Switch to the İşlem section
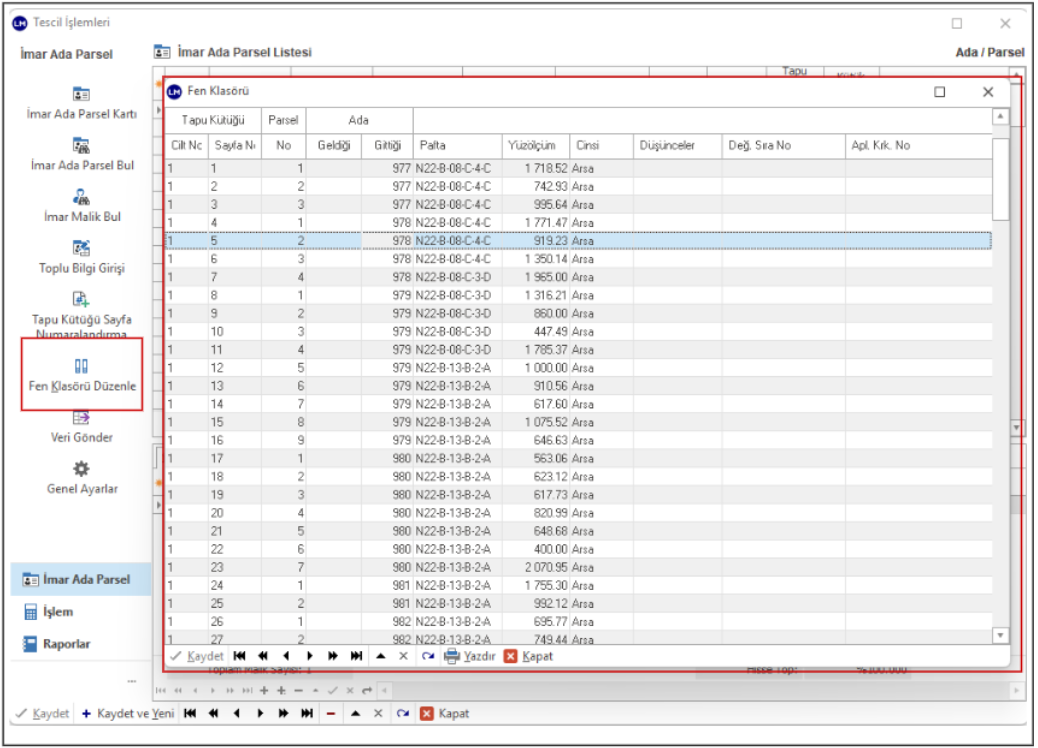 click(x=58, y=612)
